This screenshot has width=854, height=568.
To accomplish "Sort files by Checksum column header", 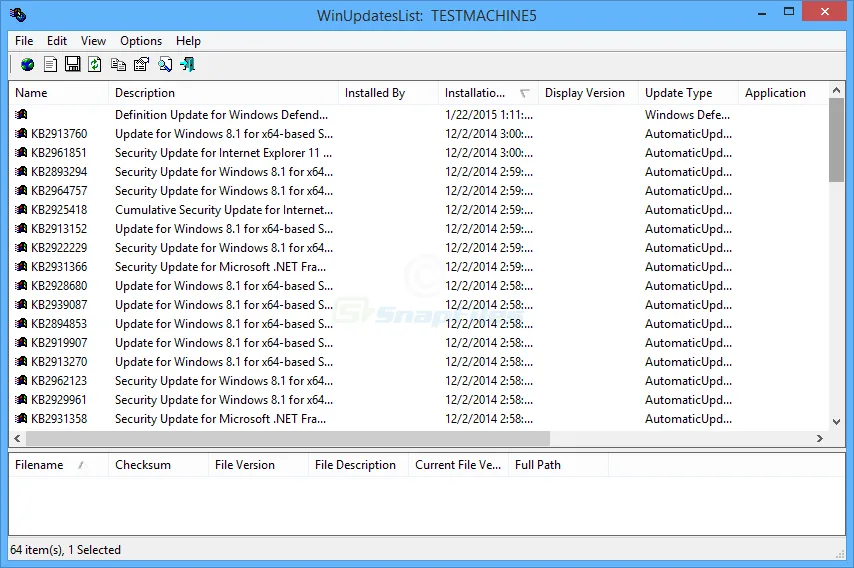I will pyautogui.click(x=158, y=465).
